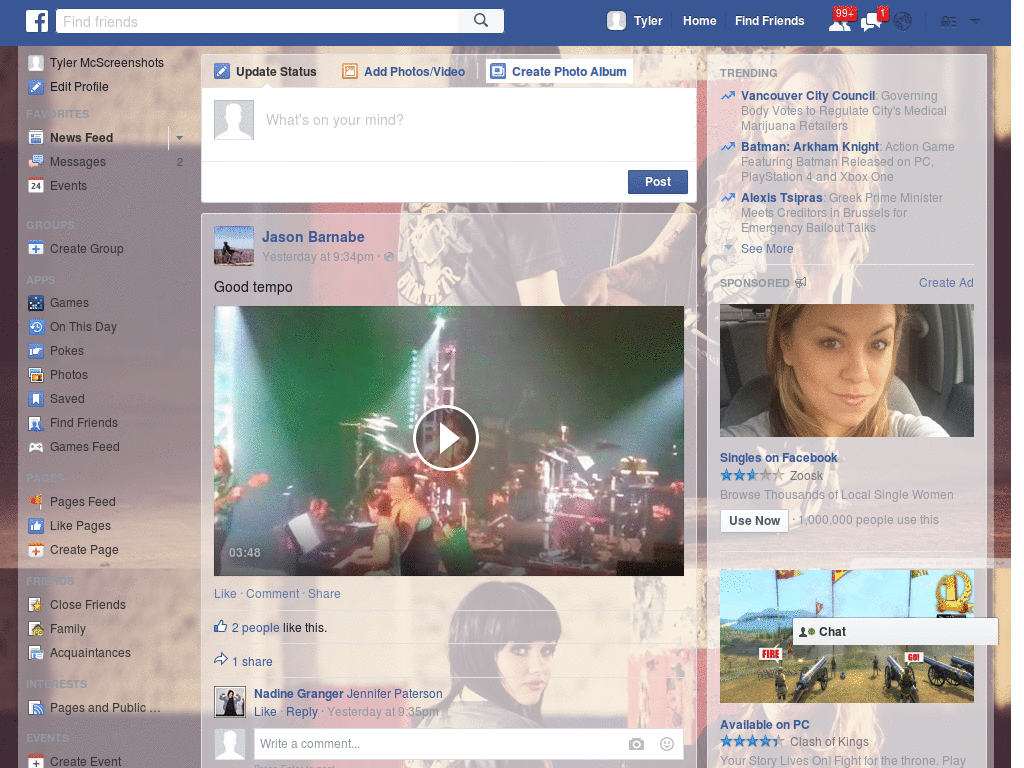The width and height of the screenshot is (1024, 768).
Task: Click Reply on Nadine Granger's comment
Action: coord(302,712)
